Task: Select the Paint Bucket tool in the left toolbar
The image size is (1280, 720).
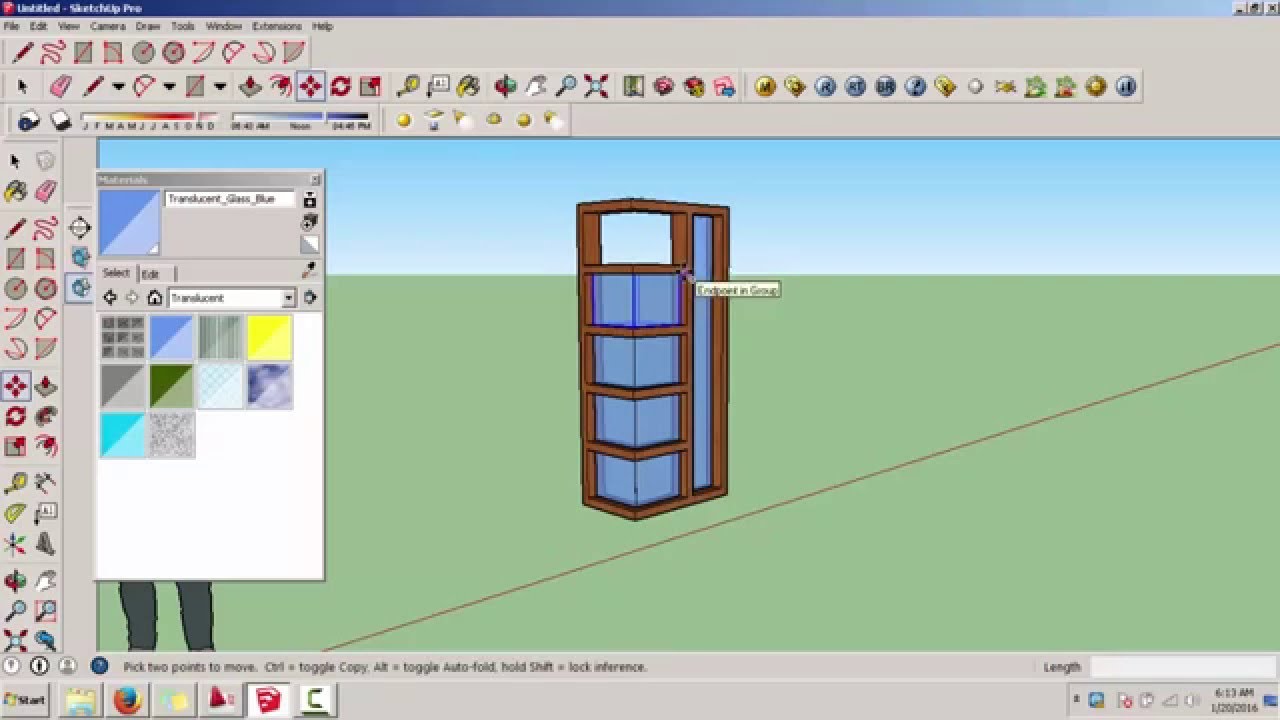Action: coord(15,191)
